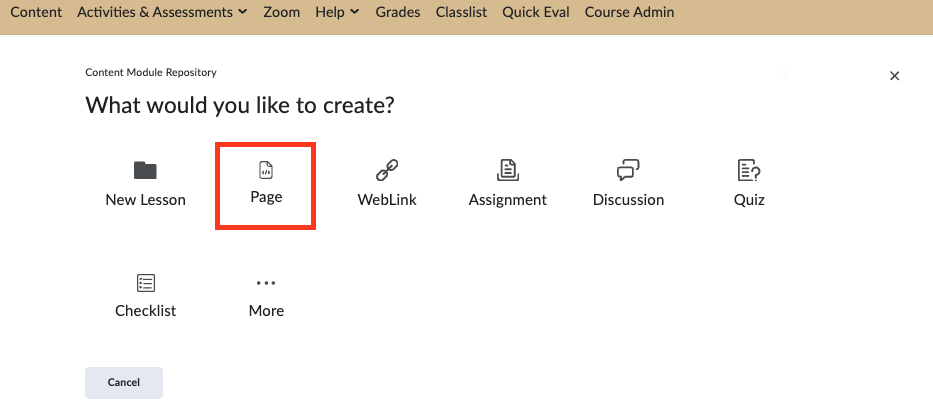The image size is (933, 417).
Task: Start a Discussion via the speech bubbles icon
Action: (628, 170)
